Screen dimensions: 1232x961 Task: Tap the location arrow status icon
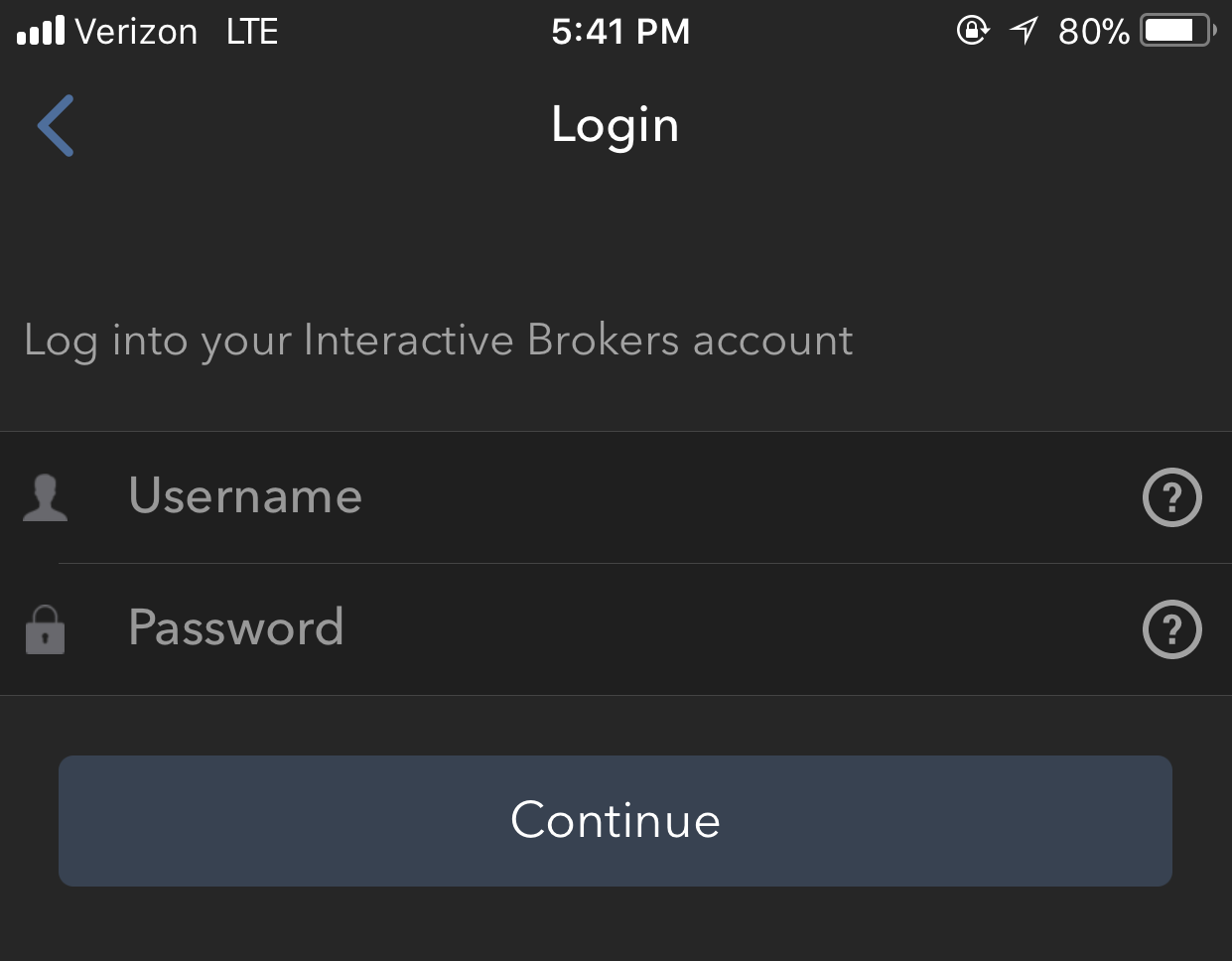tap(1024, 31)
